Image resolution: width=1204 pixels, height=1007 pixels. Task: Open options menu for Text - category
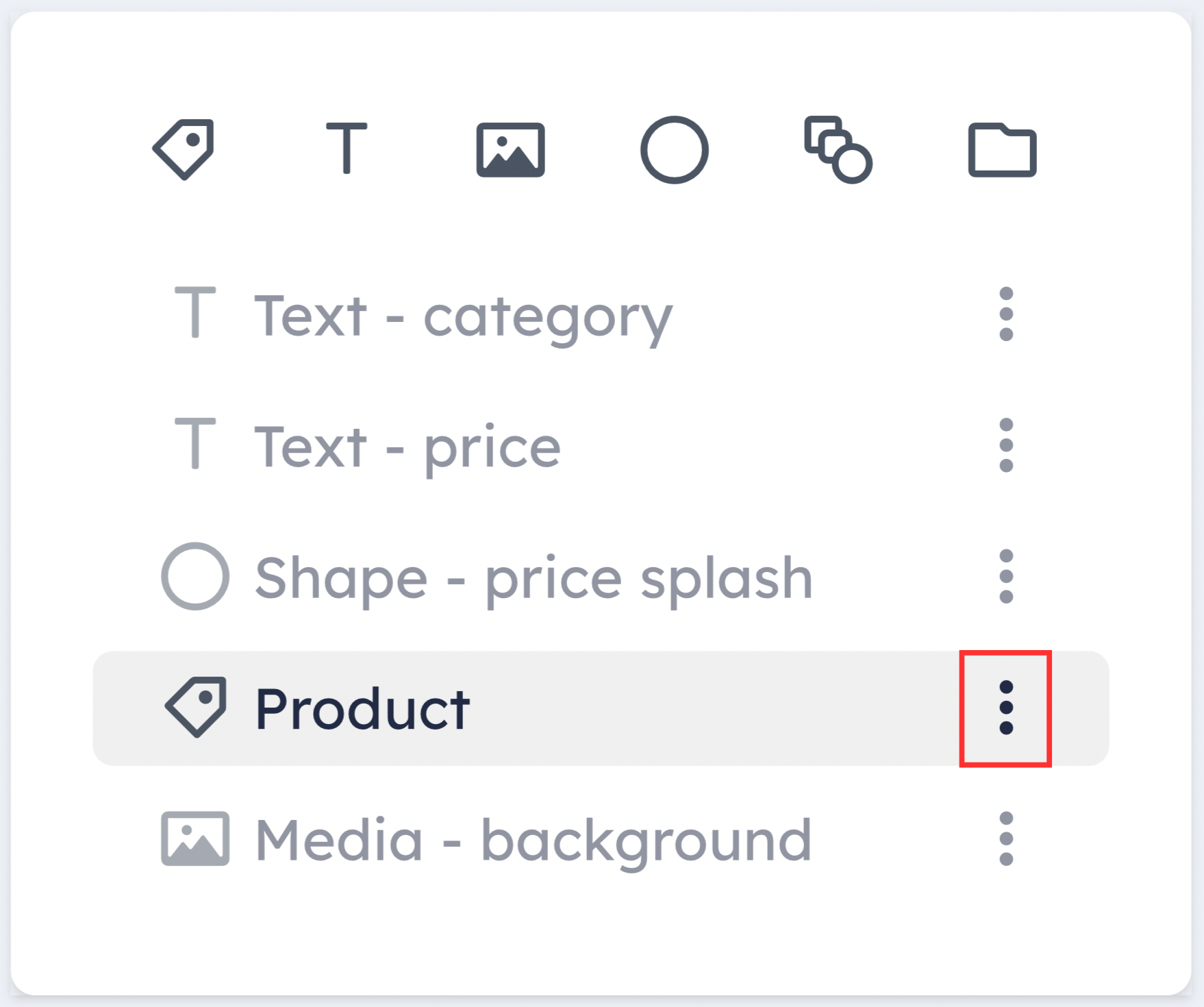pos(1006,314)
